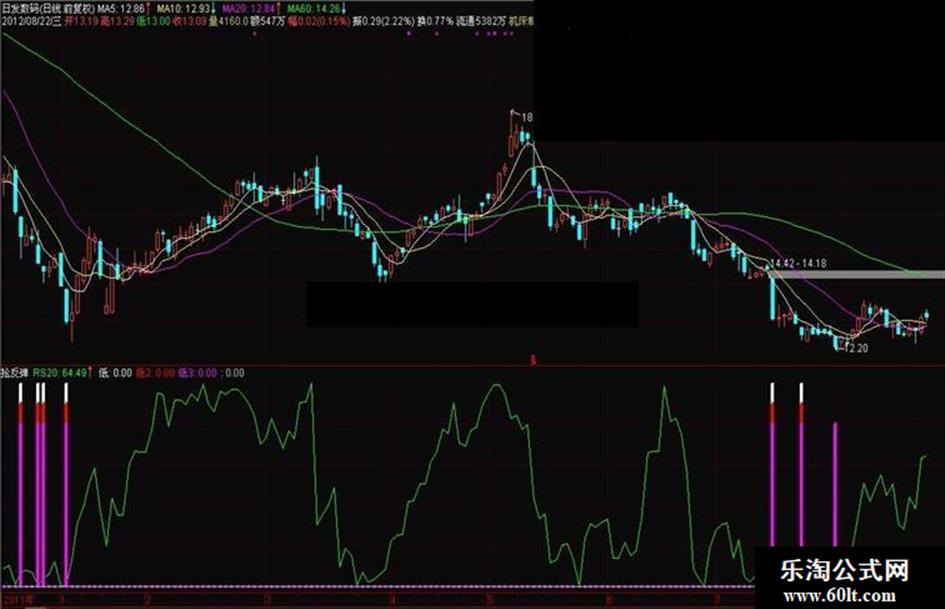Image resolution: width=945 pixels, height=609 pixels.
Task: Open the 抬反弹 indicator name
Action: tap(14, 373)
